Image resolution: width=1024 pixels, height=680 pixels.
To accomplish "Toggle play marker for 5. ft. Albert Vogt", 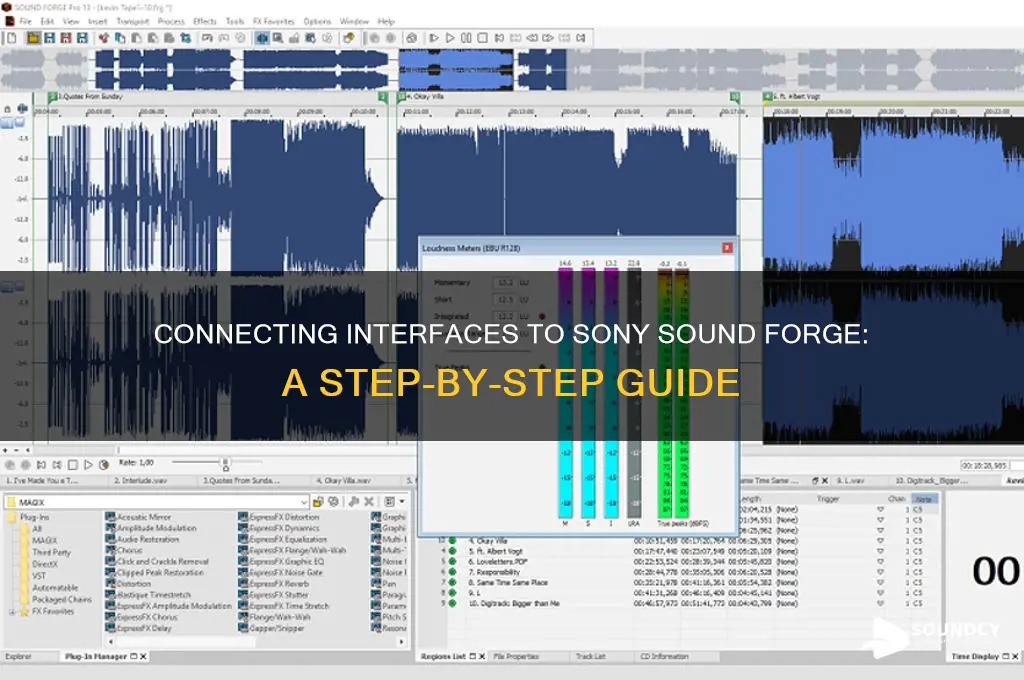I will tap(453, 551).
